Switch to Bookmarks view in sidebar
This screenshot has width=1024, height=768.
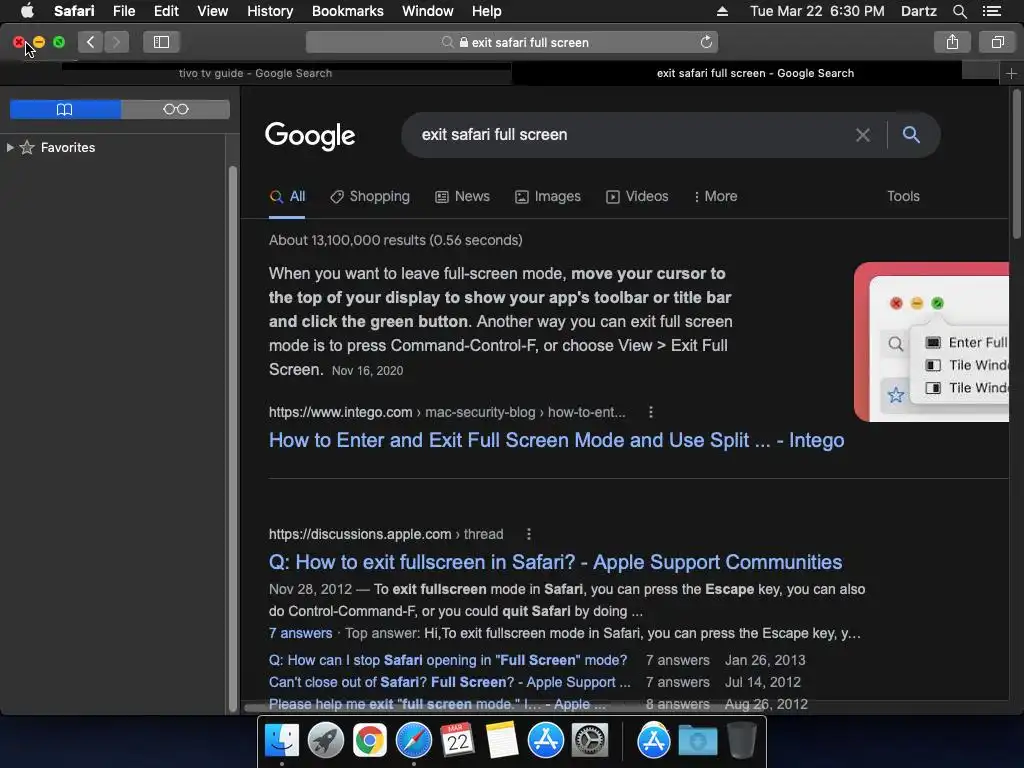click(x=65, y=109)
